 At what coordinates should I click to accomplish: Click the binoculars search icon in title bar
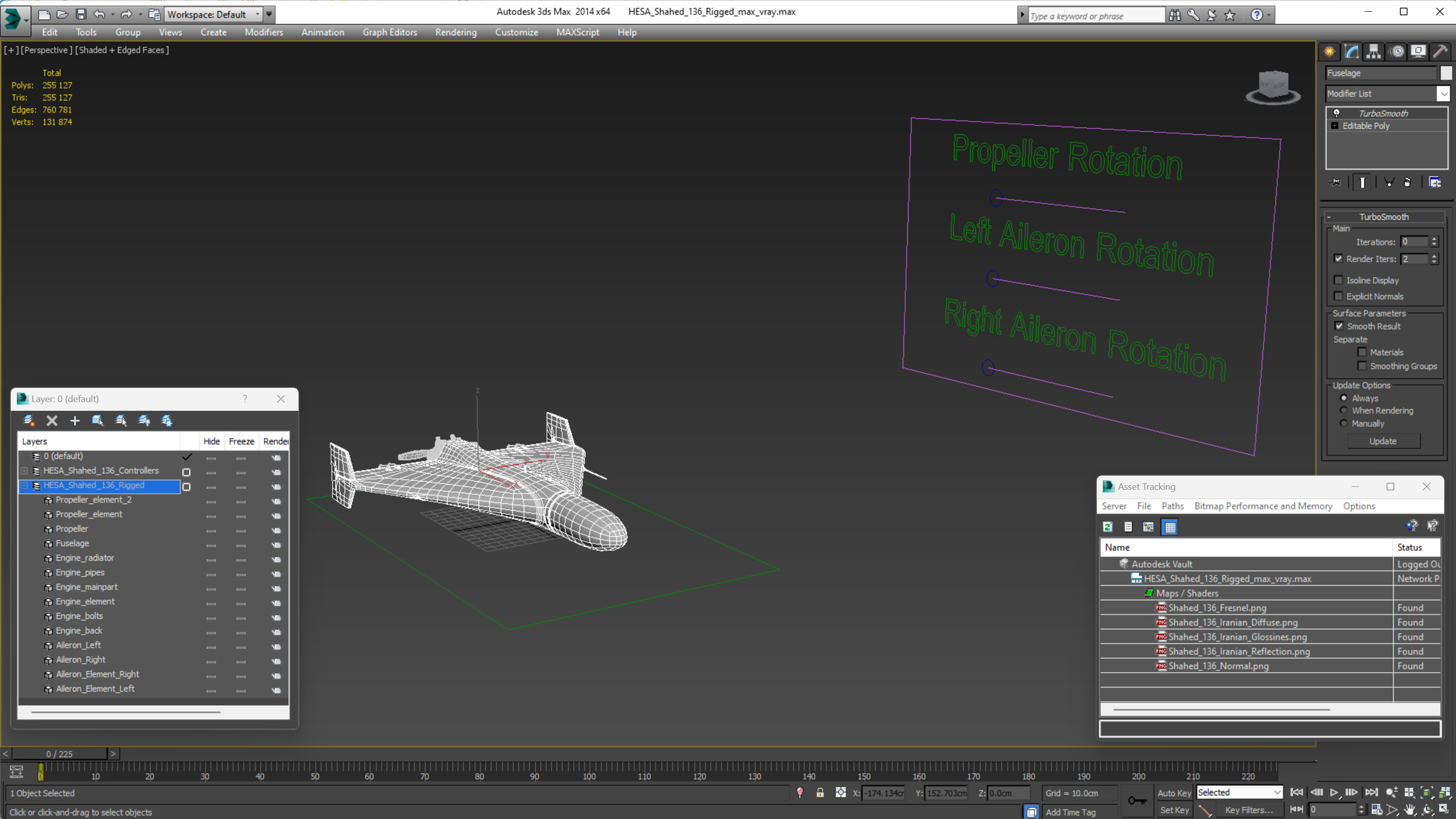tap(1175, 15)
